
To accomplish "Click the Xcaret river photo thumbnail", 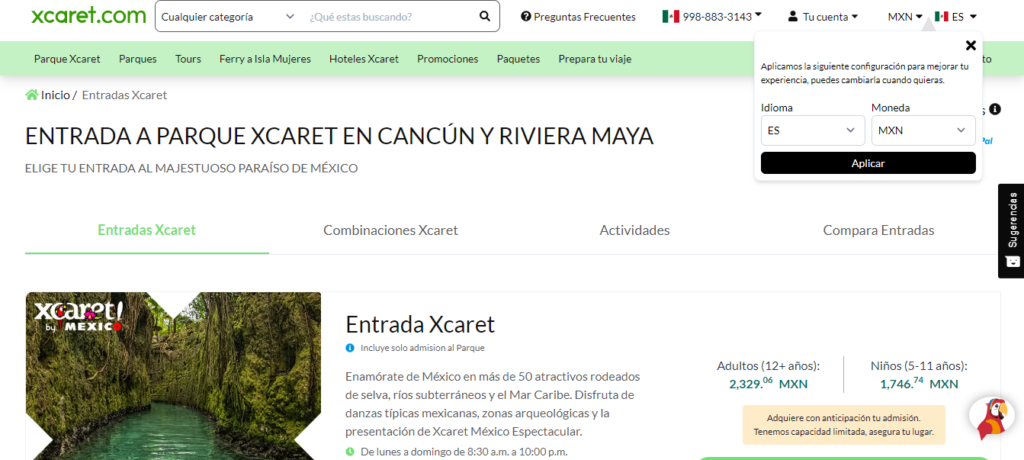I will pyautogui.click(x=173, y=376).
